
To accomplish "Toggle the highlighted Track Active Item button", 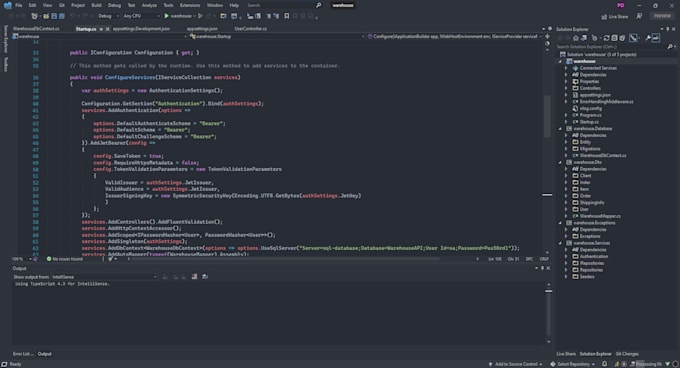I will tap(634, 38).
